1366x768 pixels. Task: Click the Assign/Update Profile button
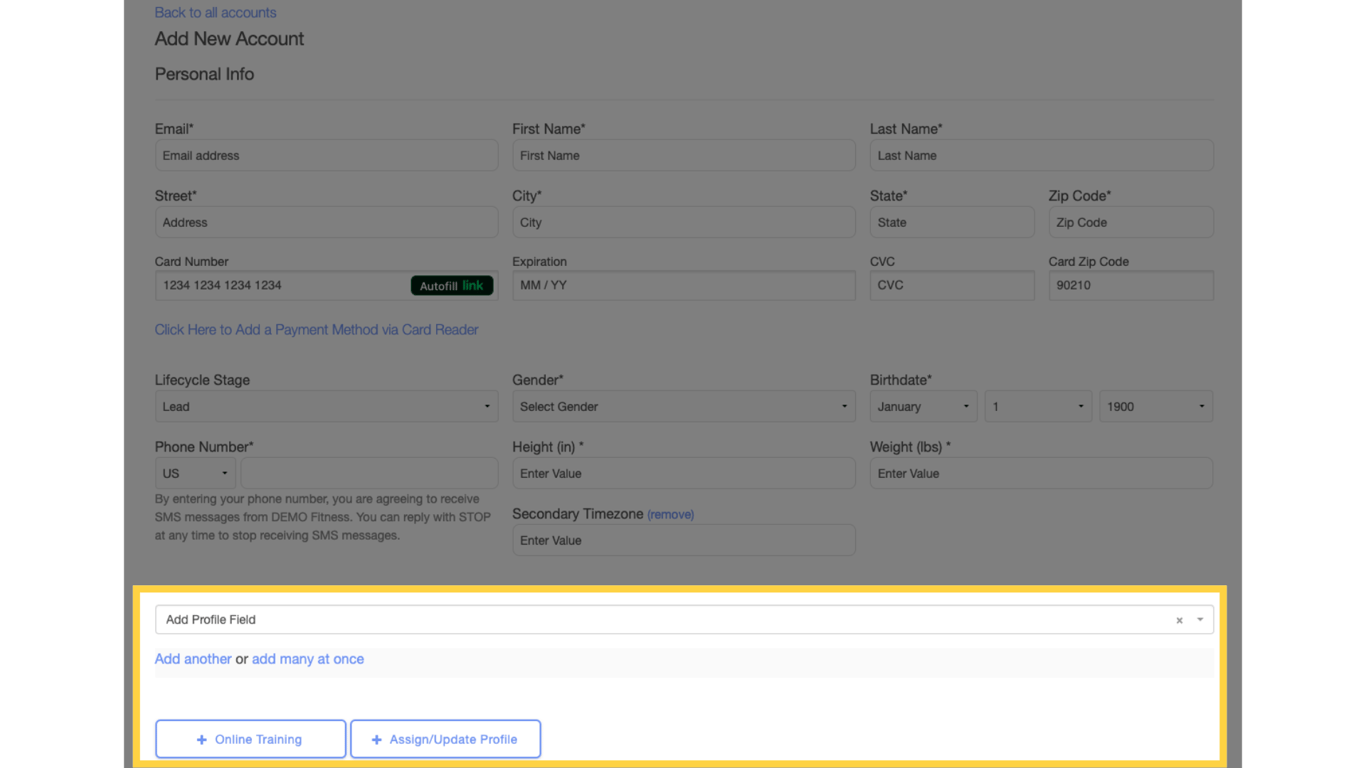(445, 739)
